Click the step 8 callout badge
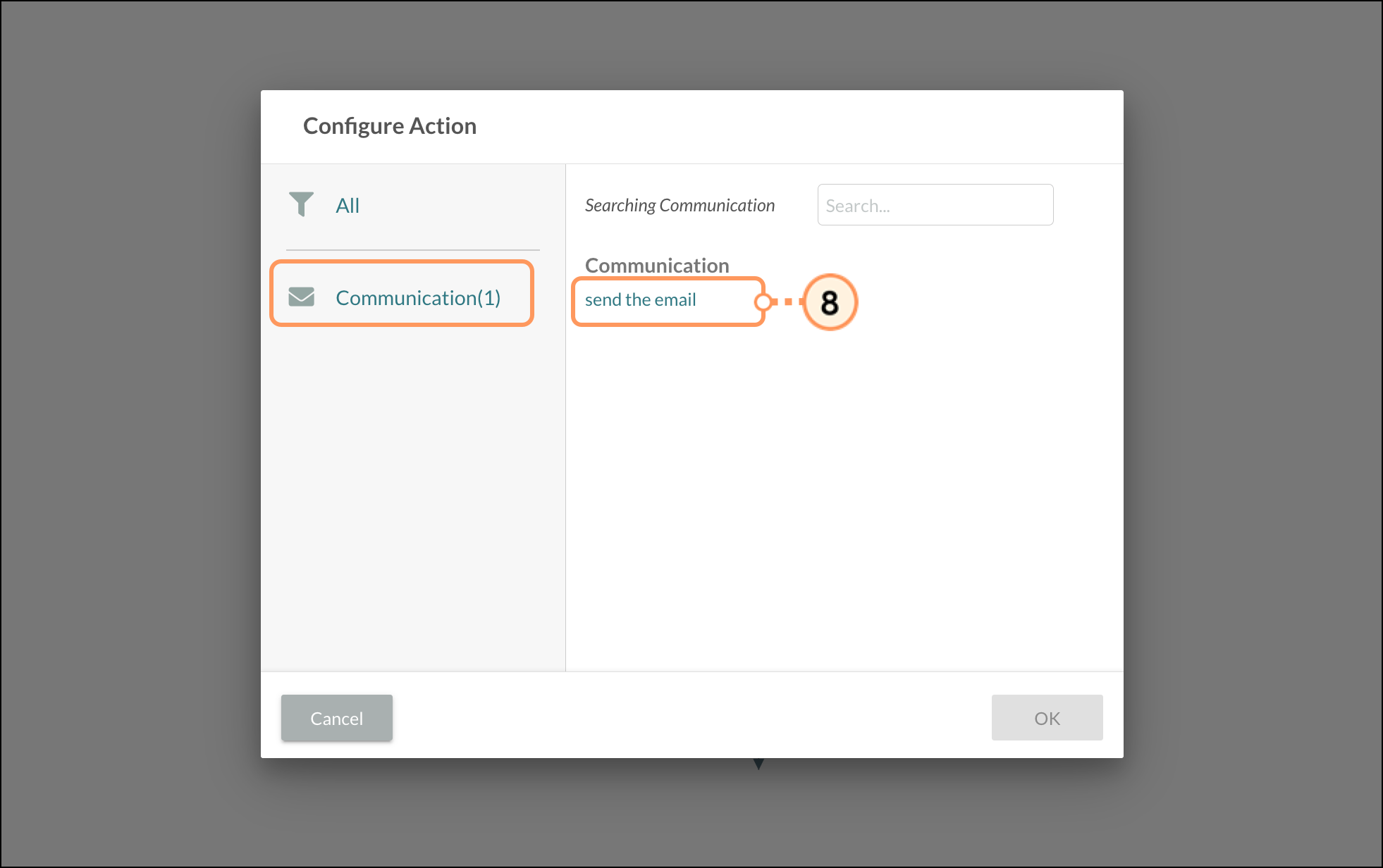1383x868 pixels. [x=830, y=302]
